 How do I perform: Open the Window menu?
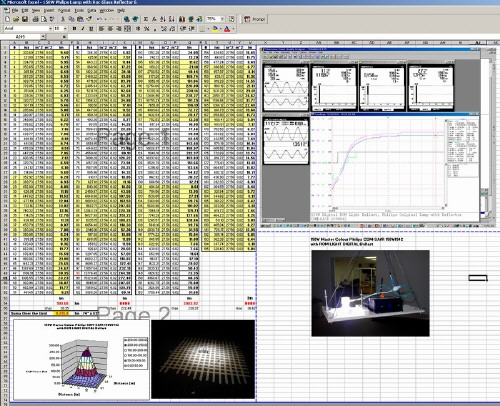click(107, 10)
